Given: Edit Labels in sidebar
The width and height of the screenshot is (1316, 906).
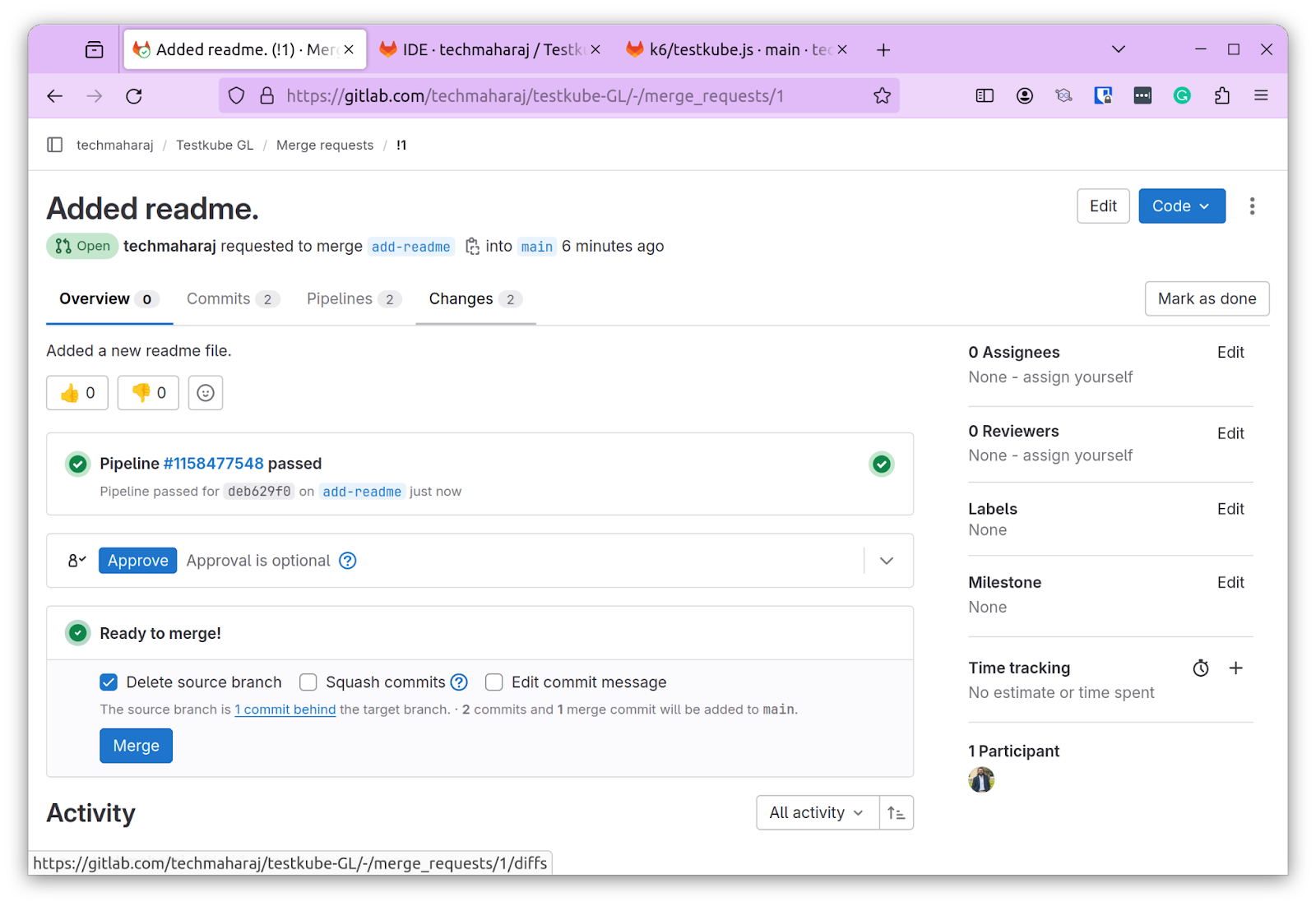Looking at the screenshot, I should pyautogui.click(x=1230, y=509).
